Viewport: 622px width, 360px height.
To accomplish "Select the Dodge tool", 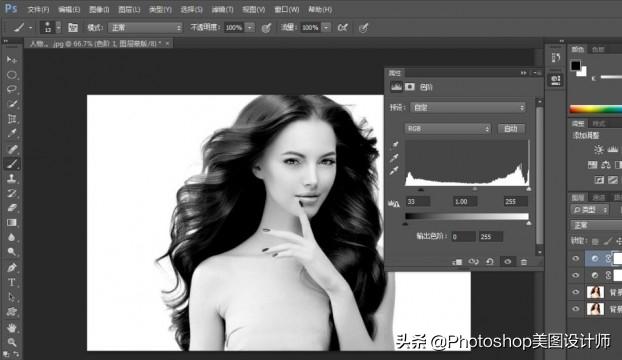I will tap(11, 252).
